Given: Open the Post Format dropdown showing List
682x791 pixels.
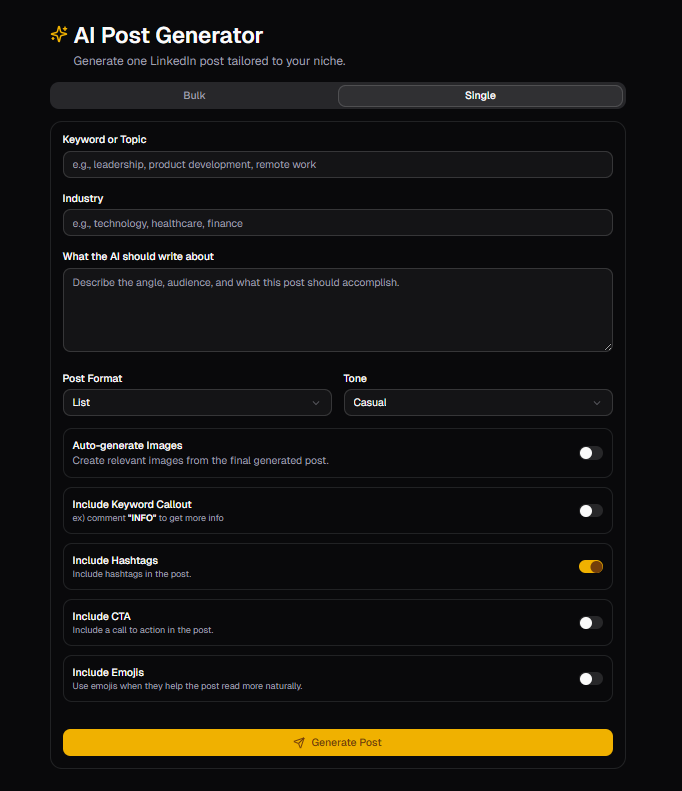Looking at the screenshot, I should click(196, 403).
